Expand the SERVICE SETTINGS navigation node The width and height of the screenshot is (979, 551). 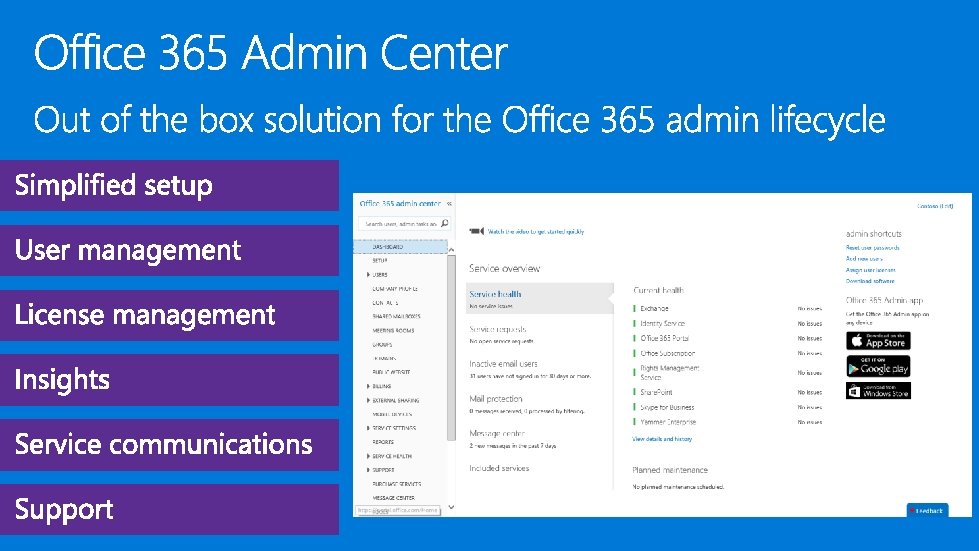tap(368, 428)
